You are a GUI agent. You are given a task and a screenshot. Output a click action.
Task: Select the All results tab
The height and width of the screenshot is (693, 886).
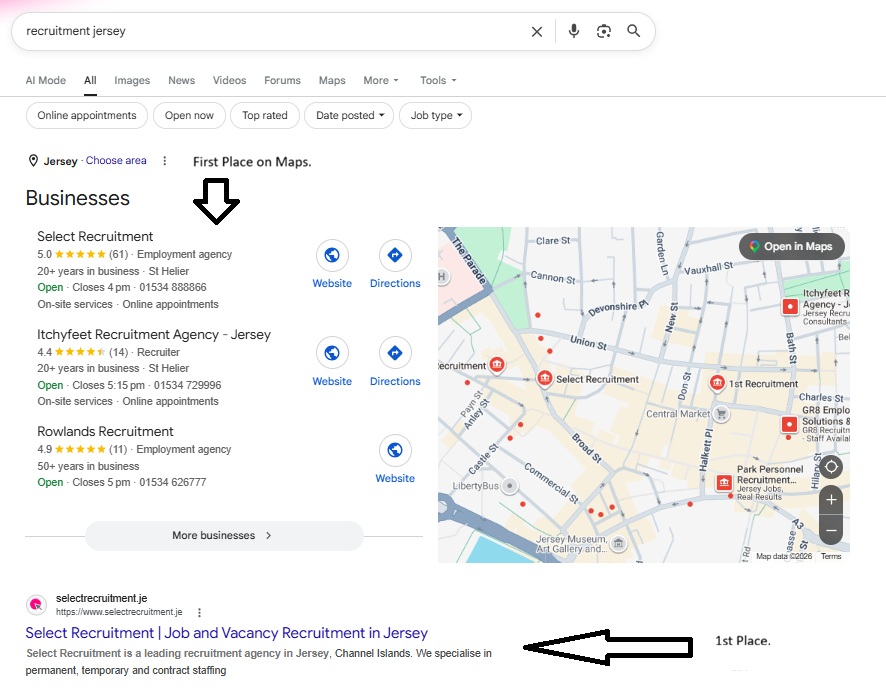90,80
